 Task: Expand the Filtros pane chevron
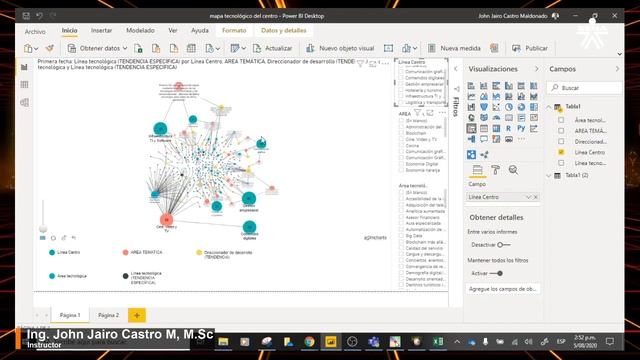456,69
